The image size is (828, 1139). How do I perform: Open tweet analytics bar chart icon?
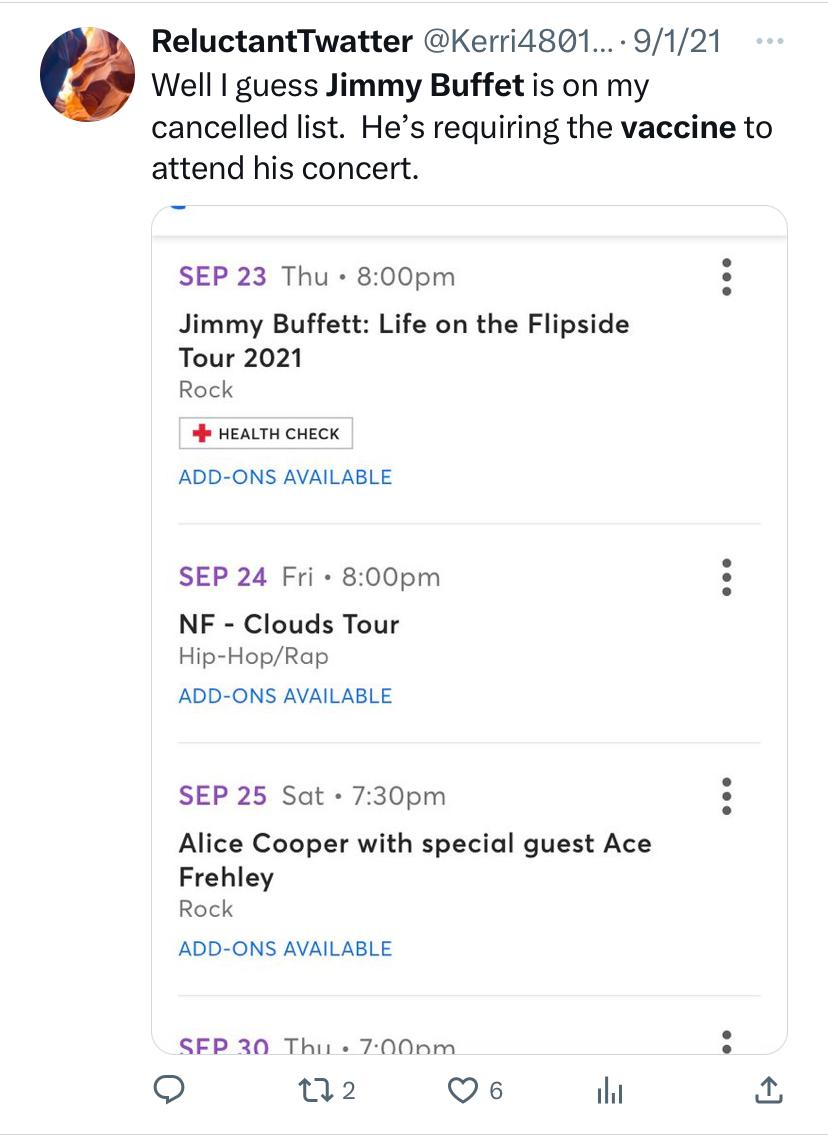(610, 1090)
